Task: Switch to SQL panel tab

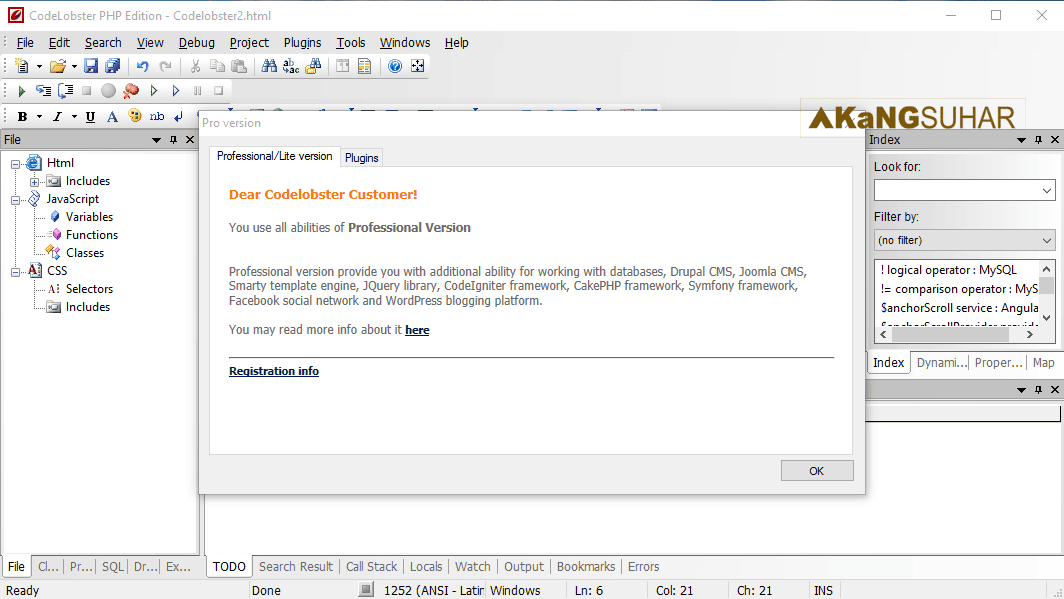Action: coord(113,566)
